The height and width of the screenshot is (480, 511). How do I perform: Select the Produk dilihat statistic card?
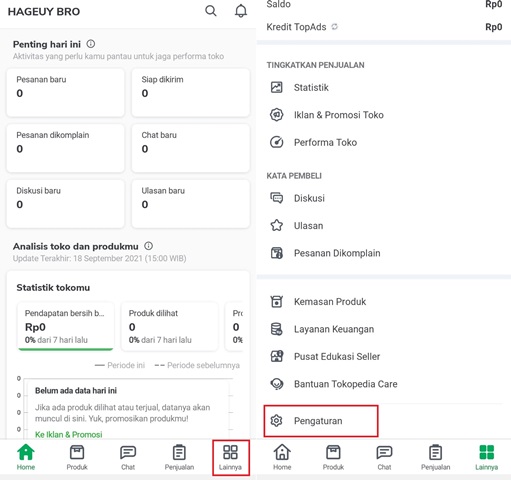click(169, 326)
